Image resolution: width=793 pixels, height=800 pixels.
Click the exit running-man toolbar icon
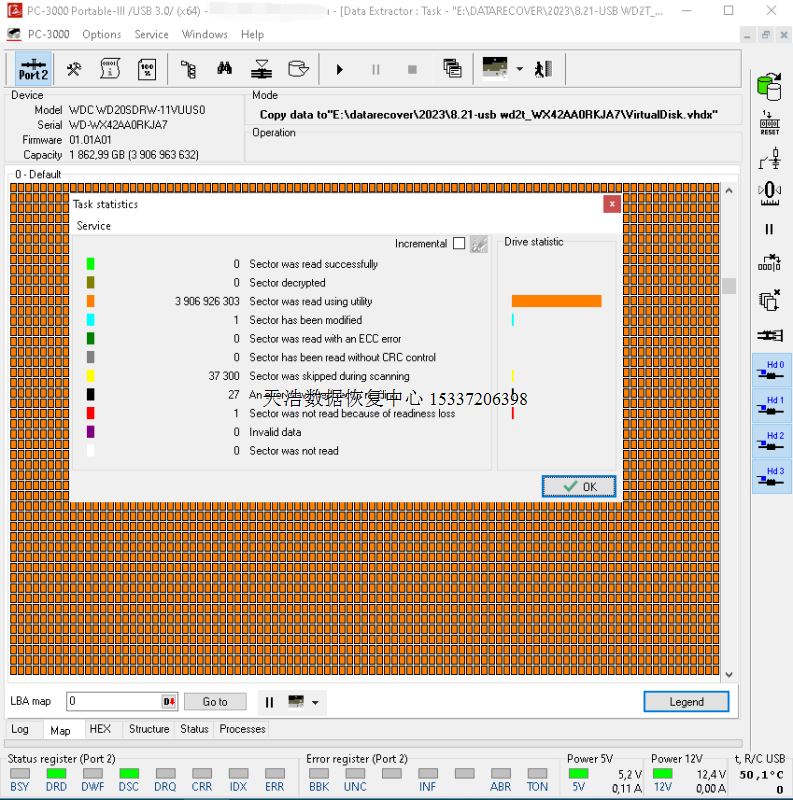click(543, 69)
